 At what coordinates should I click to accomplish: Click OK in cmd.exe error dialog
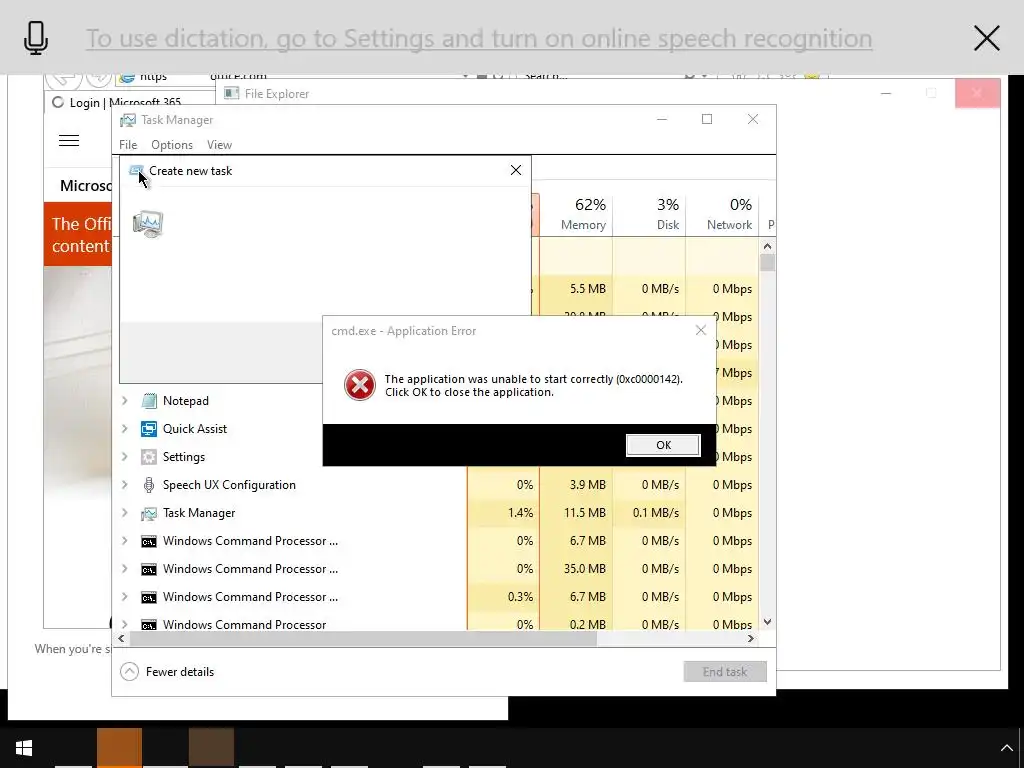coord(663,445)
